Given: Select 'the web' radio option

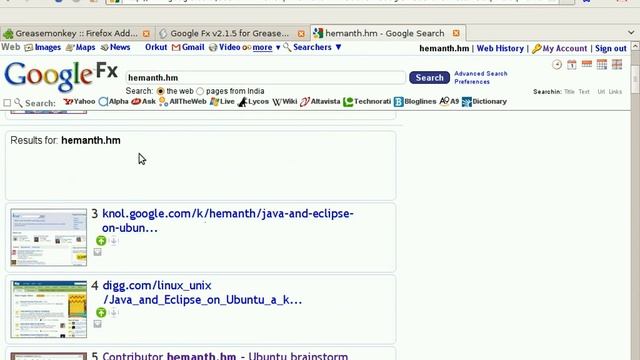Looking at the screenshot, I should 160,91.
